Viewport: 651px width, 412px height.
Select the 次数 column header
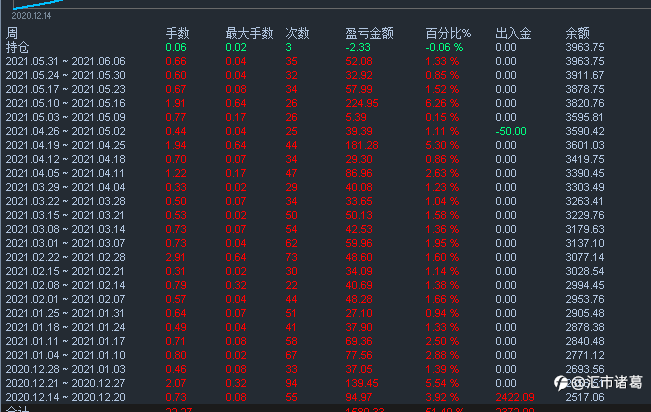[x=296, y=34]
